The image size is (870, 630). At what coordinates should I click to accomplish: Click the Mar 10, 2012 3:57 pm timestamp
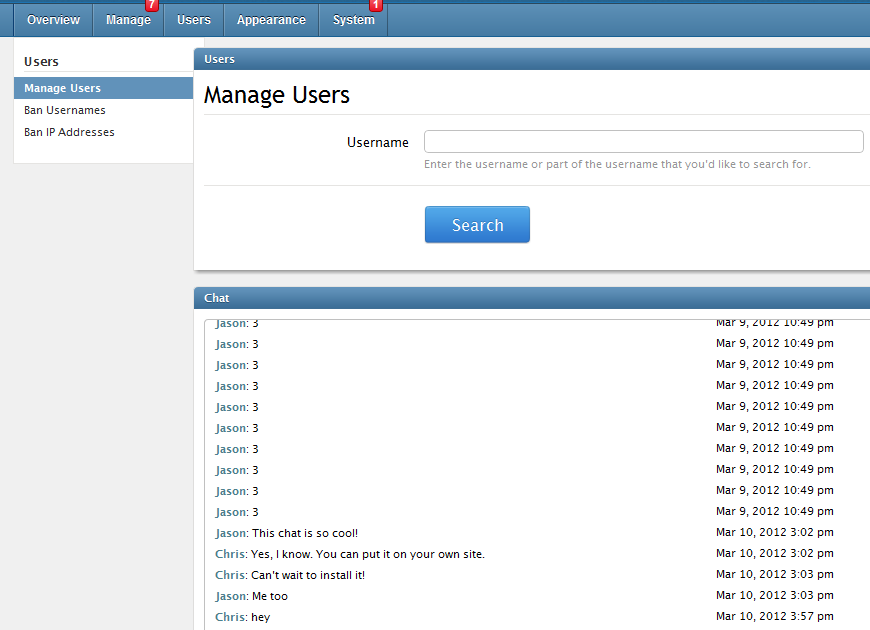coord(774,617)
